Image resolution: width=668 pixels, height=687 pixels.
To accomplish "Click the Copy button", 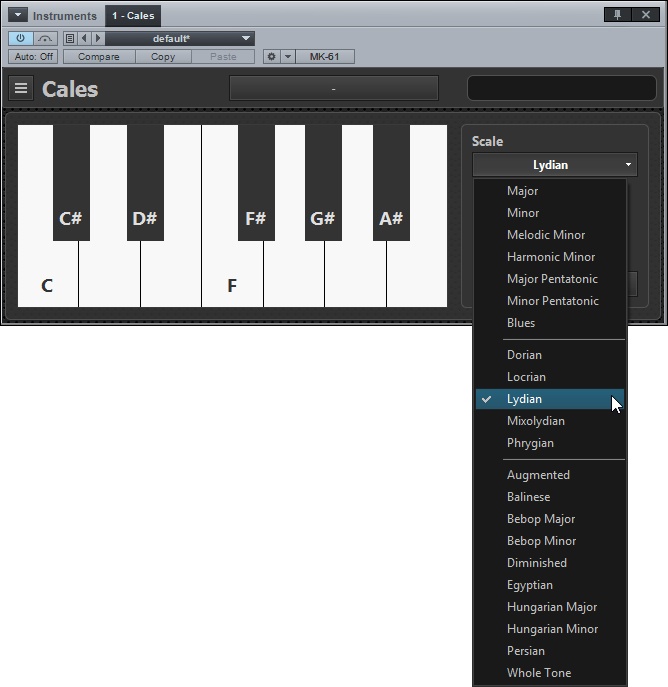I will point(163,57).
